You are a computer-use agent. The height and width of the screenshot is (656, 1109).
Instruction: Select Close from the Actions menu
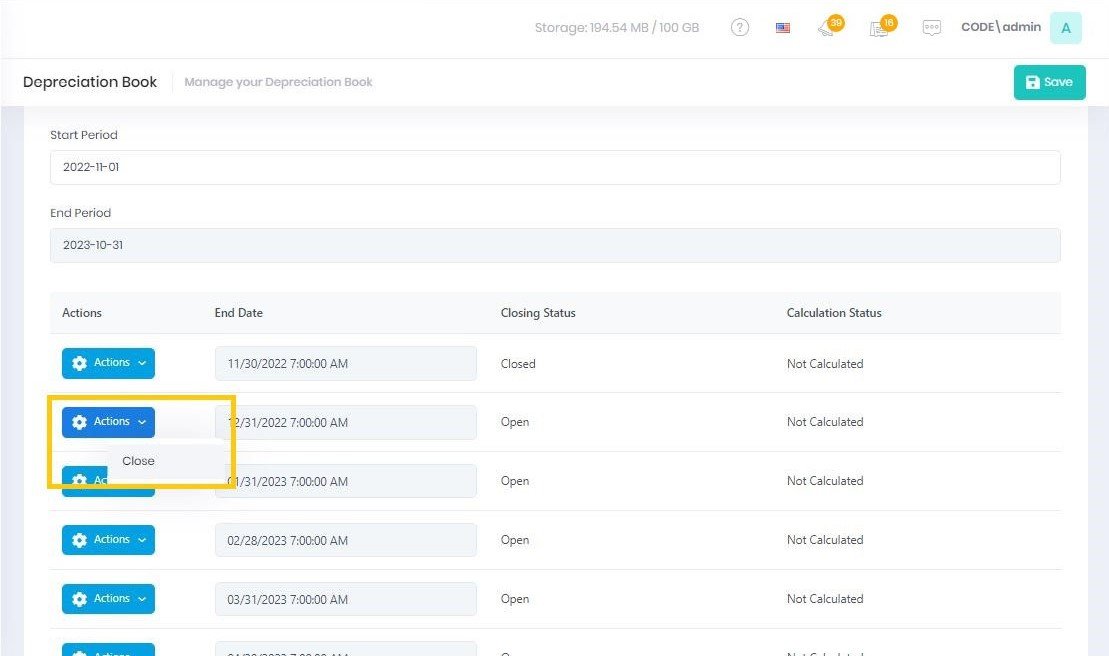(x=139, y=461)
